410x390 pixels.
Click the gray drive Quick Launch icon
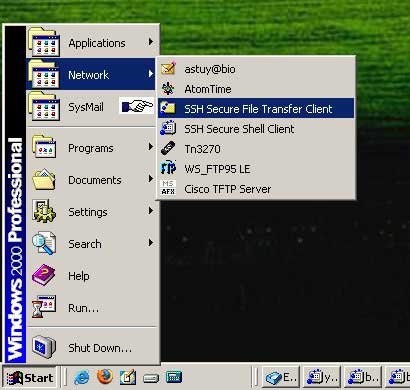coord(151,378)
